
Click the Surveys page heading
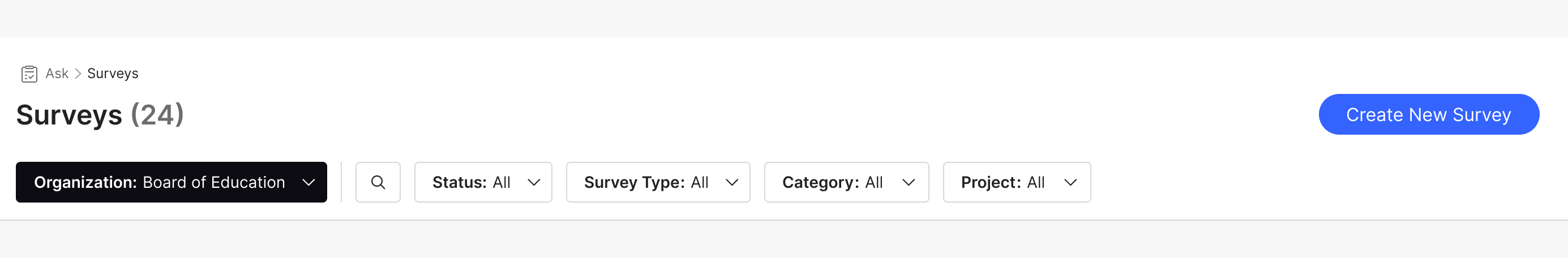(69, 115)
